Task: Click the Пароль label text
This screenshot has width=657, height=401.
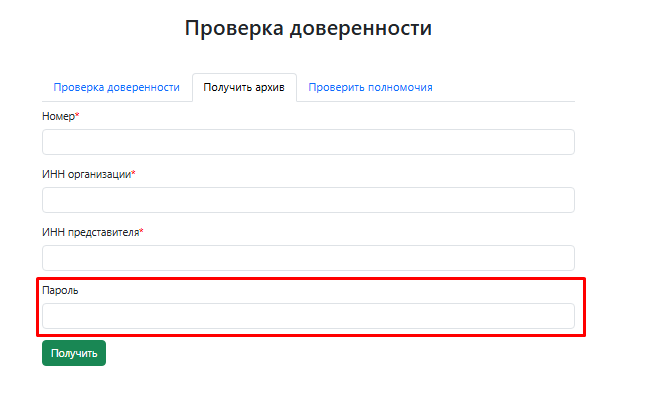Action: click(59, 291)
